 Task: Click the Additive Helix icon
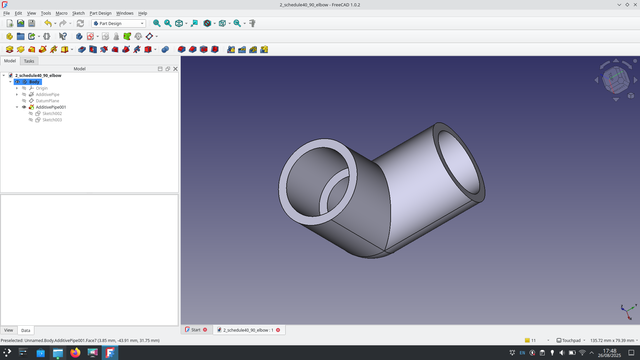[x=53, y=49]
